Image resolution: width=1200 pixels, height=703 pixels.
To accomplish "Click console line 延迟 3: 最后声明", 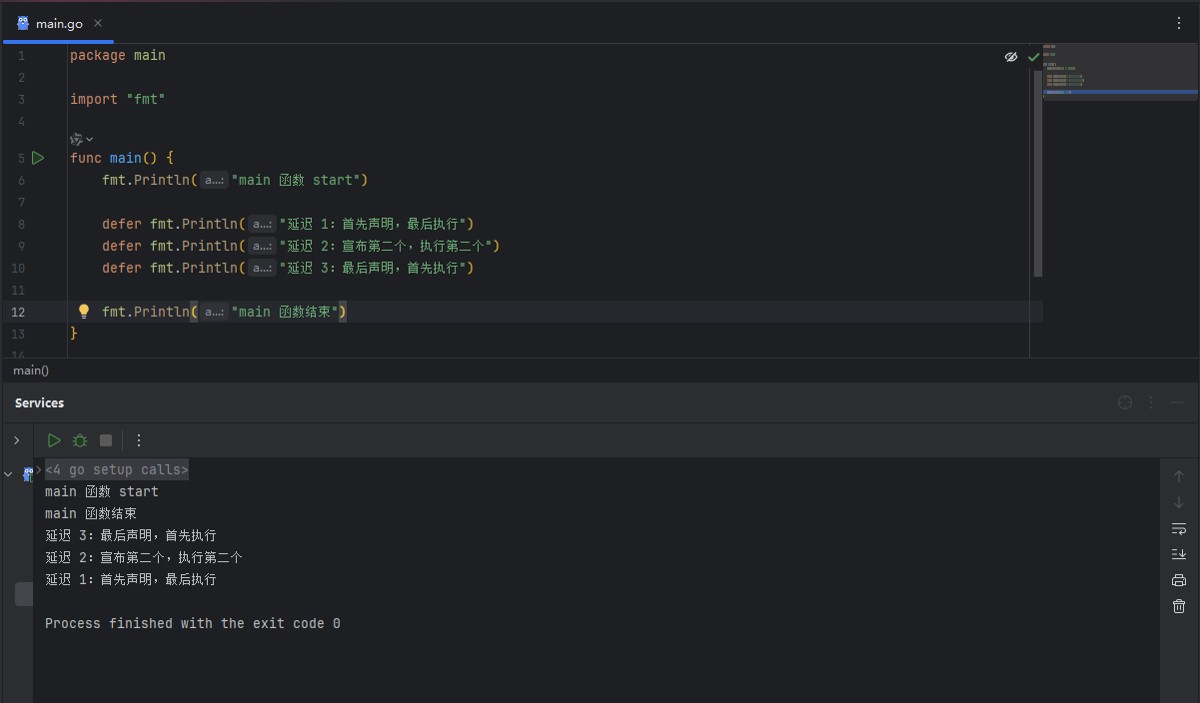I will [131, 536].
